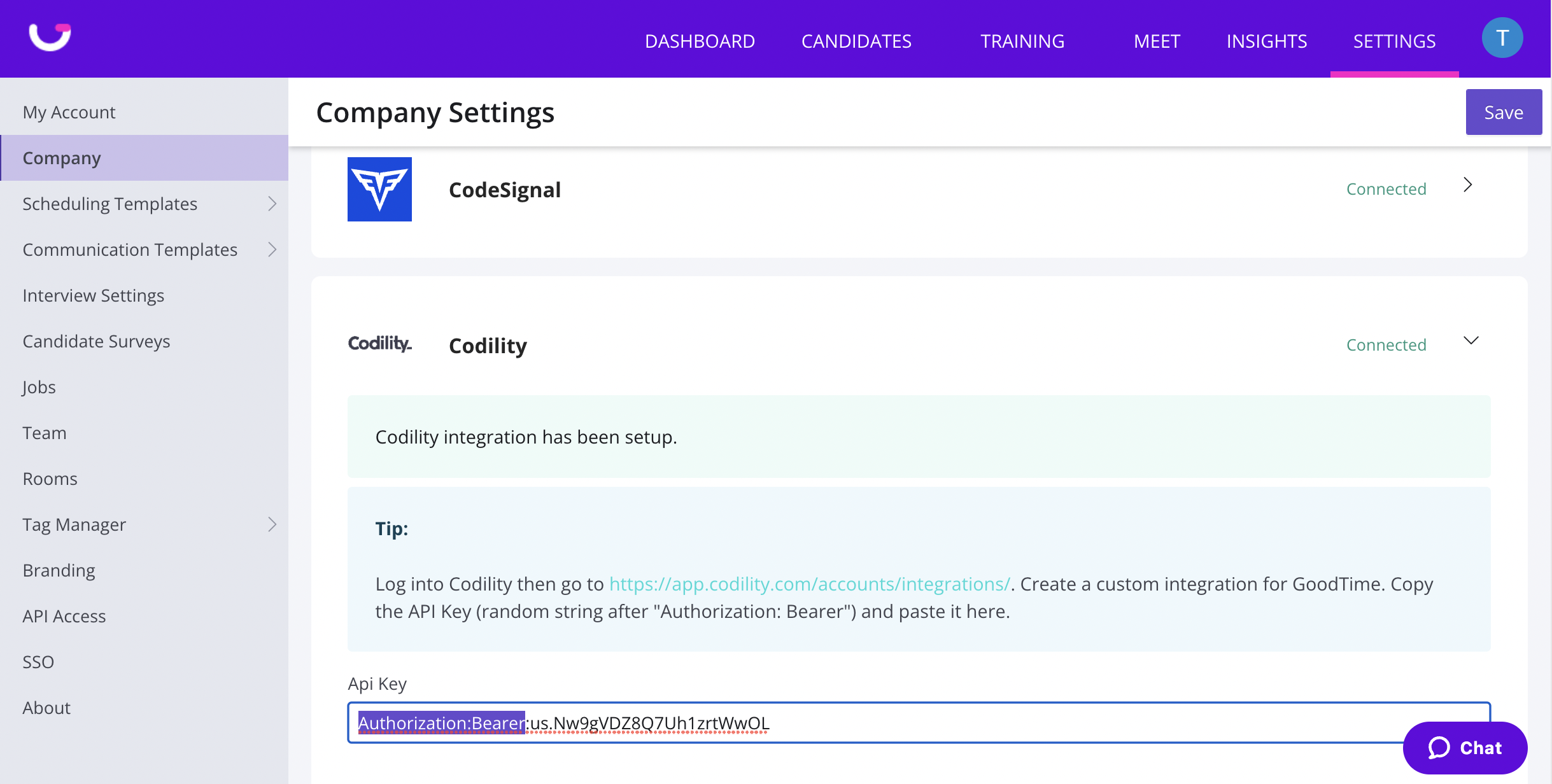Viewport: 1552px width, 784px height.
Task: Open My Account settings
Action: coord(69,112)
